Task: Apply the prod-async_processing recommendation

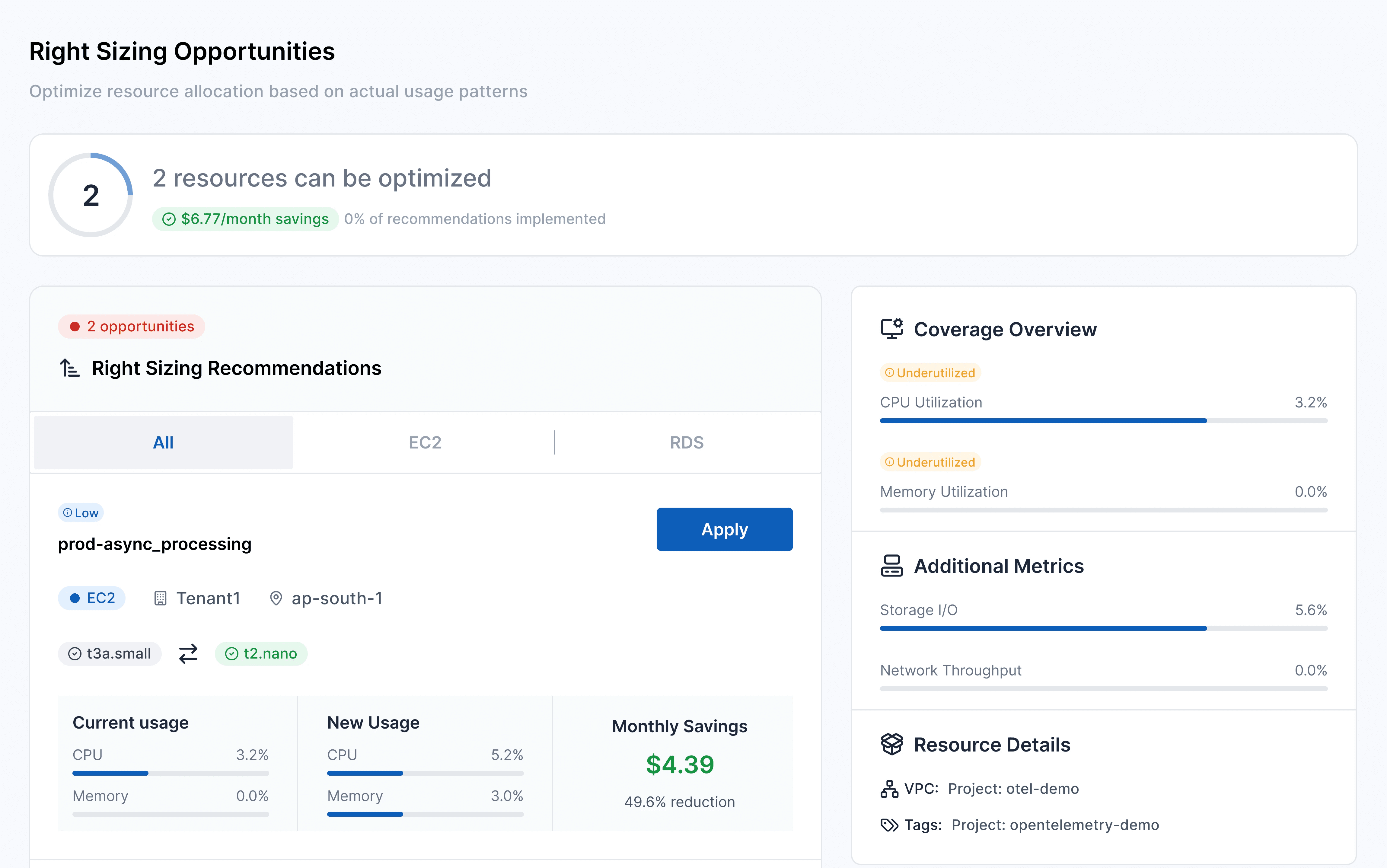Action: pos(724,529)
